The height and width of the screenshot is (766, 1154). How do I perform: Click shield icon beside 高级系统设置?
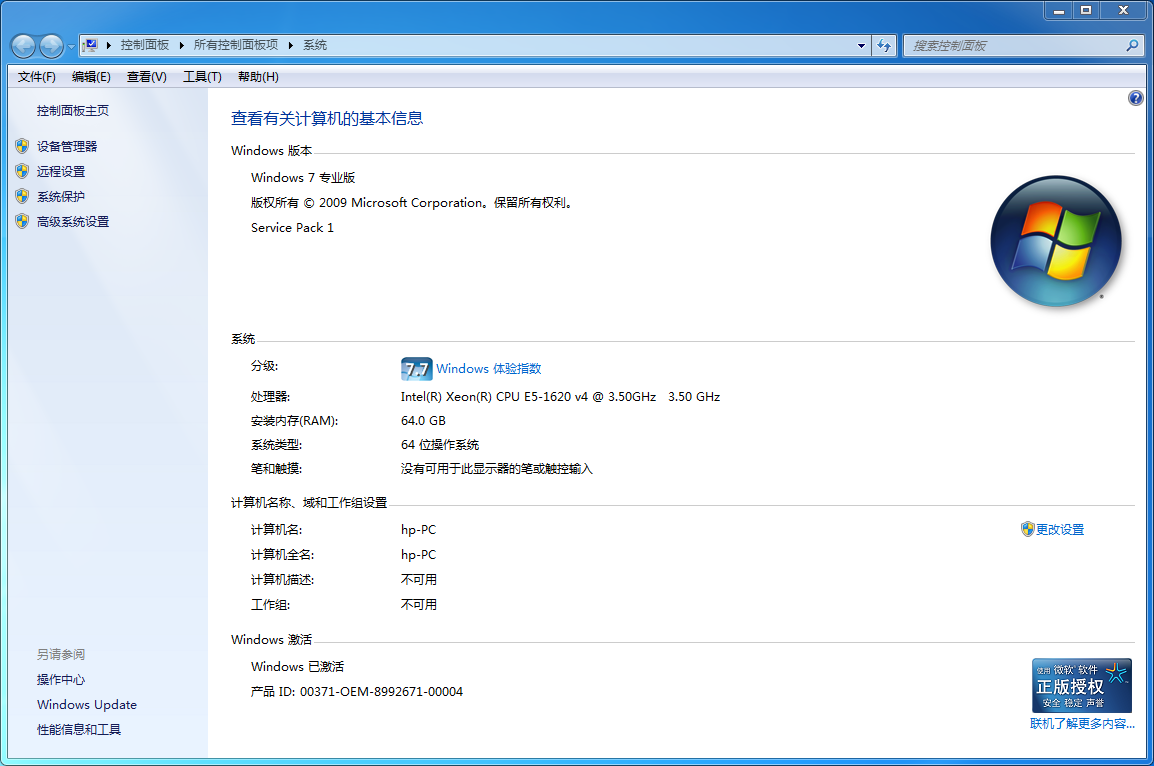[x=22, y=221]
